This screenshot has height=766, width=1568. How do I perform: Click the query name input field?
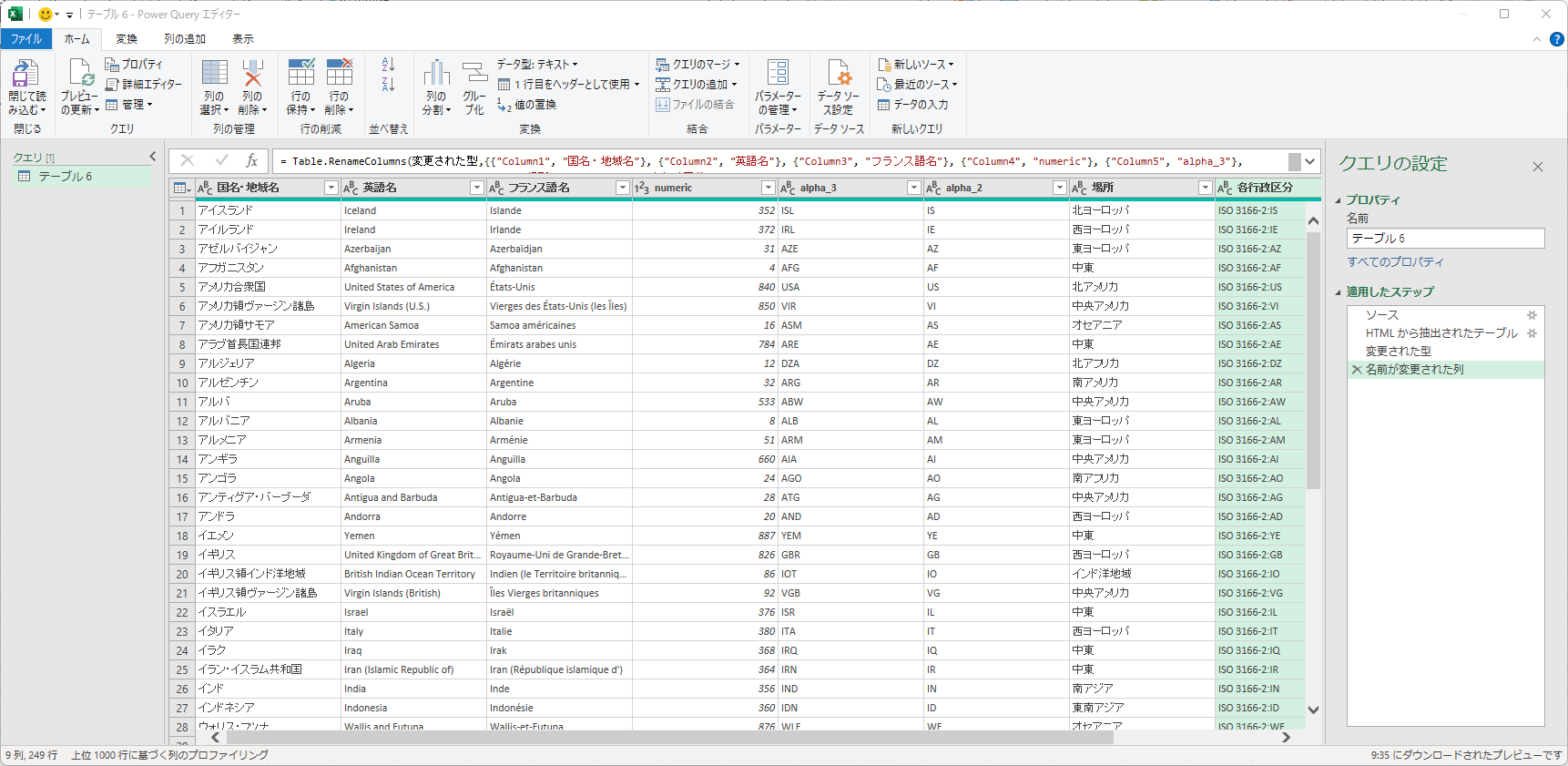tap(1445, 239)
